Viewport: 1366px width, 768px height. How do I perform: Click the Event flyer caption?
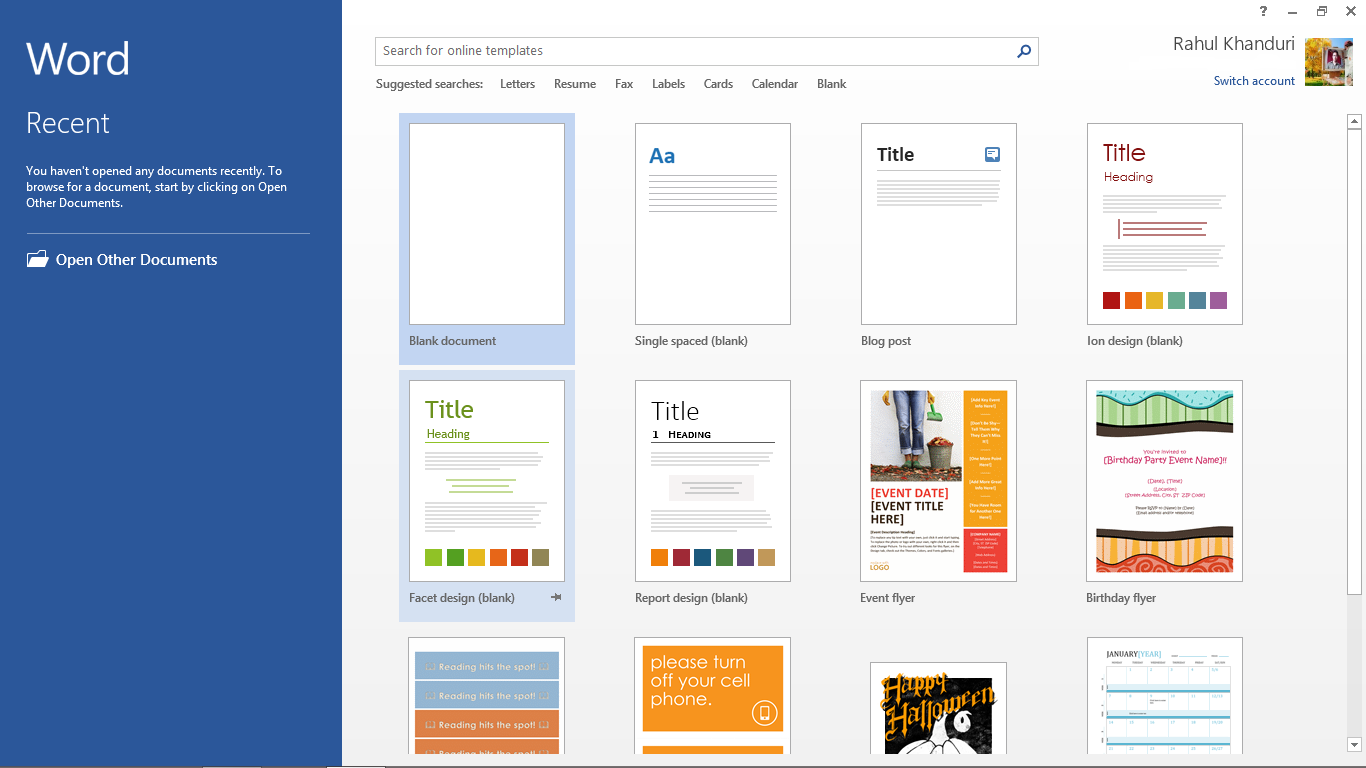(887, 598)
